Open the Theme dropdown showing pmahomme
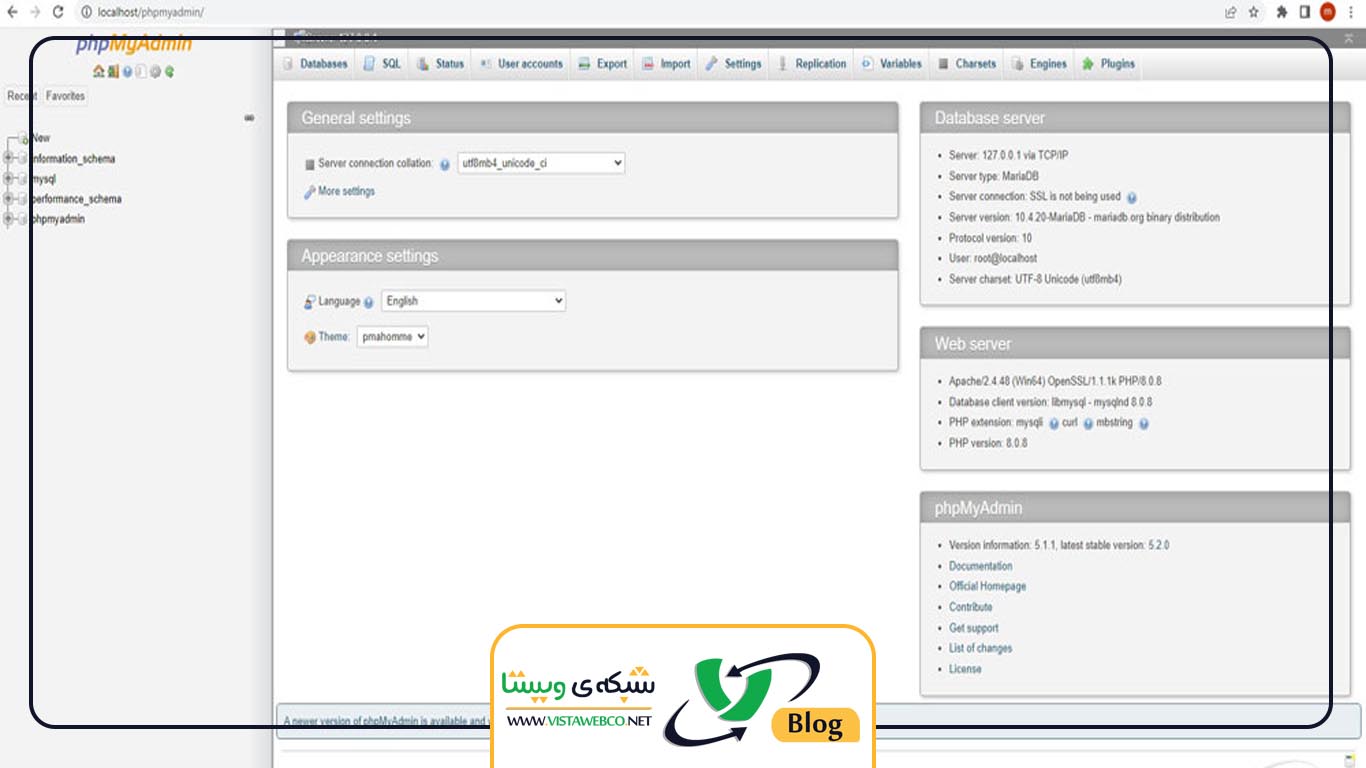 (x=393, y=337)
